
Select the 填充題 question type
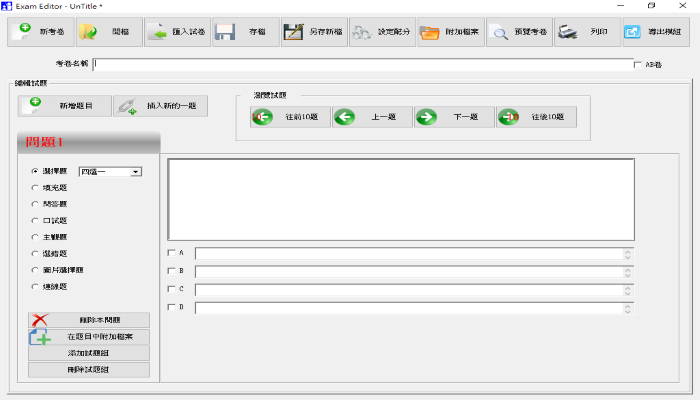click(x=35, y=187)
